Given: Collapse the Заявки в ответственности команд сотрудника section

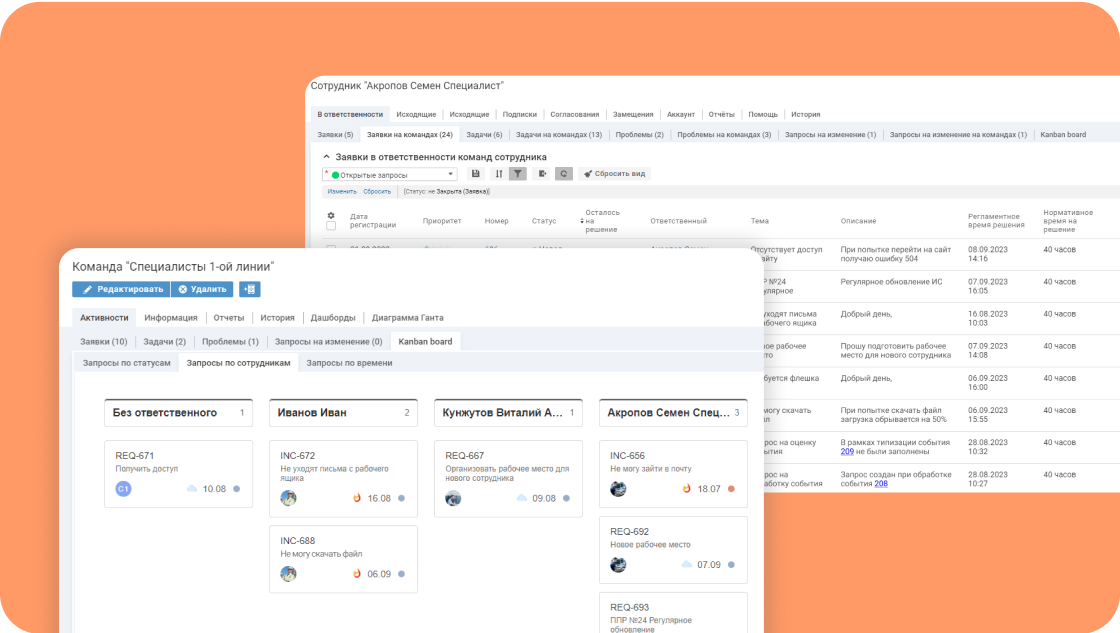Looking at the screenshot, I should 326,156.
